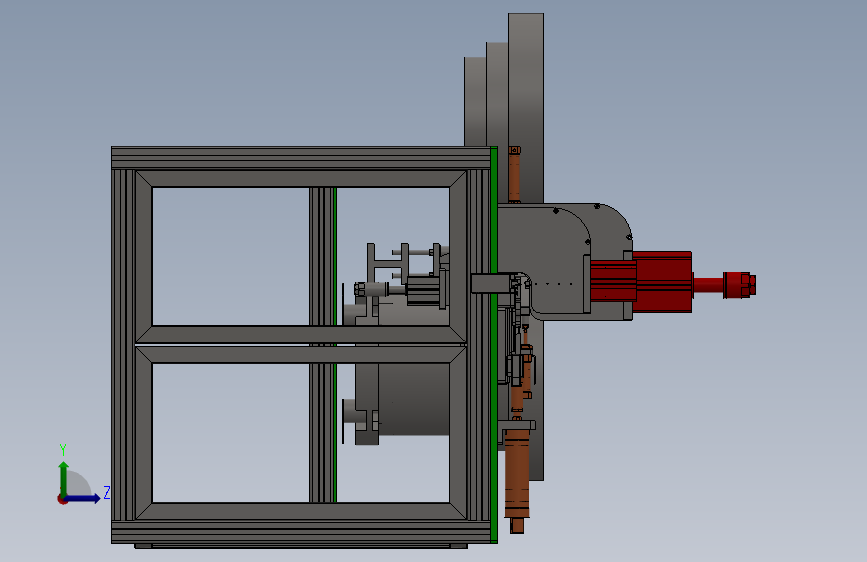Select the gray block protruding through green plate

tap(490, 283)
